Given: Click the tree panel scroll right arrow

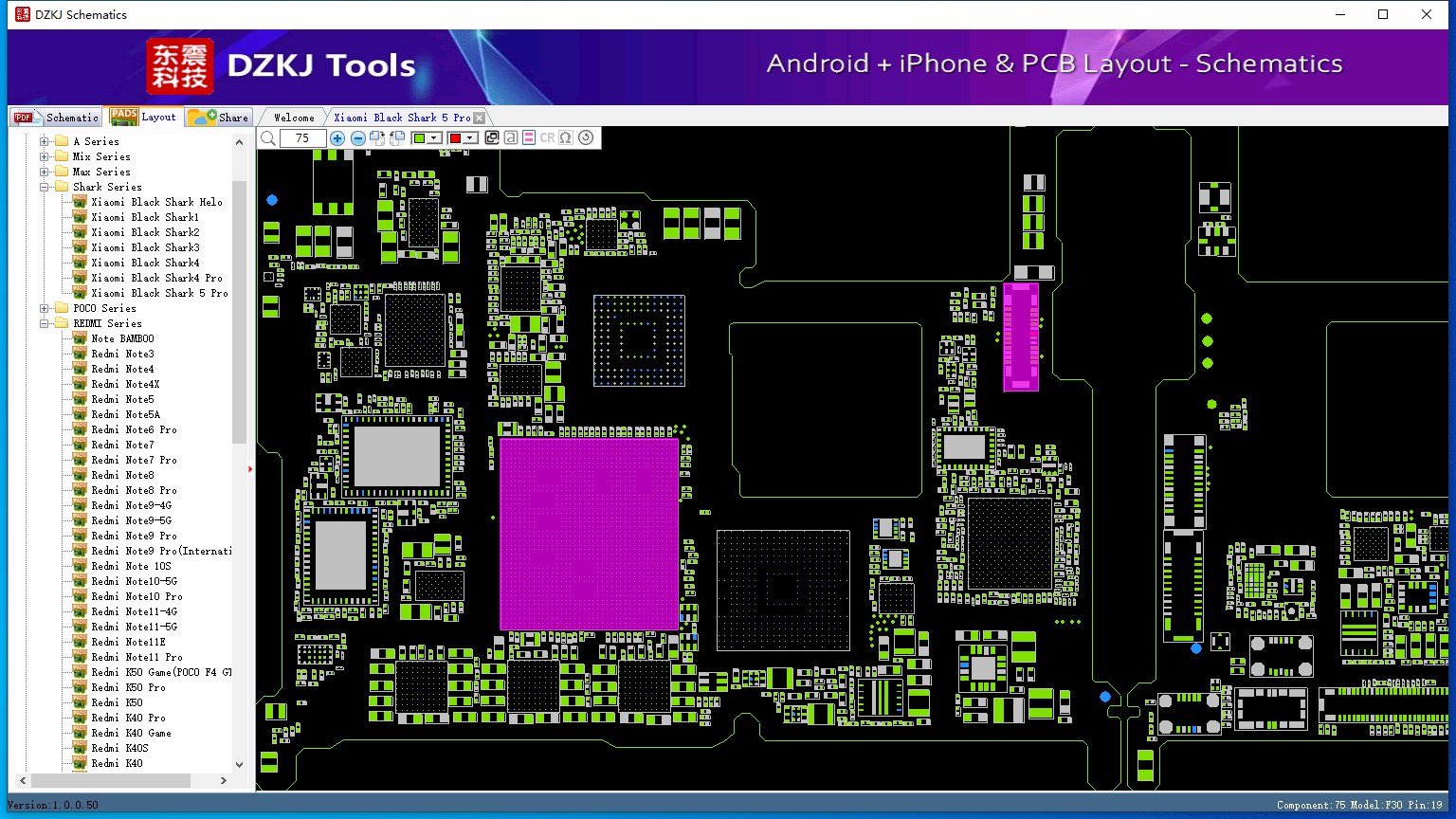Looking at the screenshot, I should click(x=224, y=781).
